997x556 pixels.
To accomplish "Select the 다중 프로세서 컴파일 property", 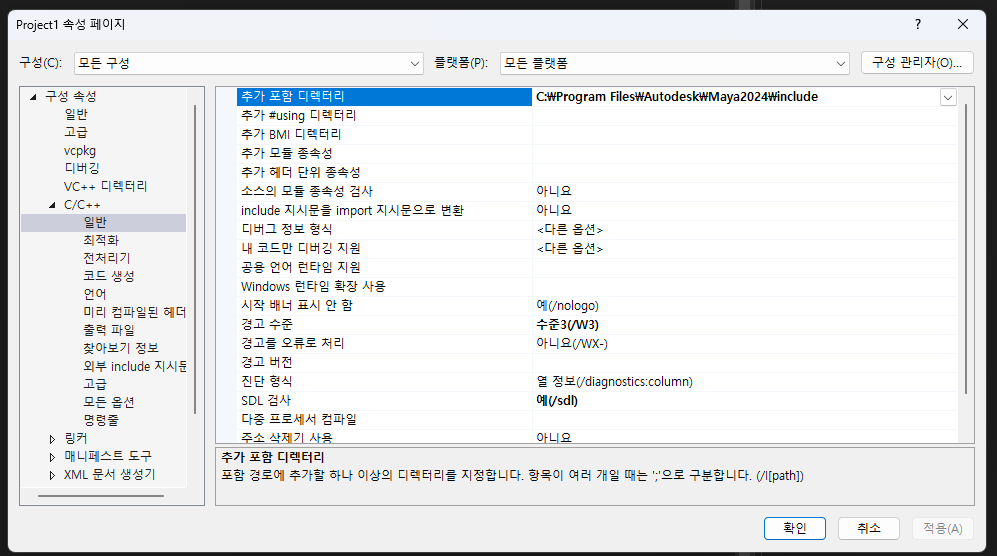I will 384,420.
